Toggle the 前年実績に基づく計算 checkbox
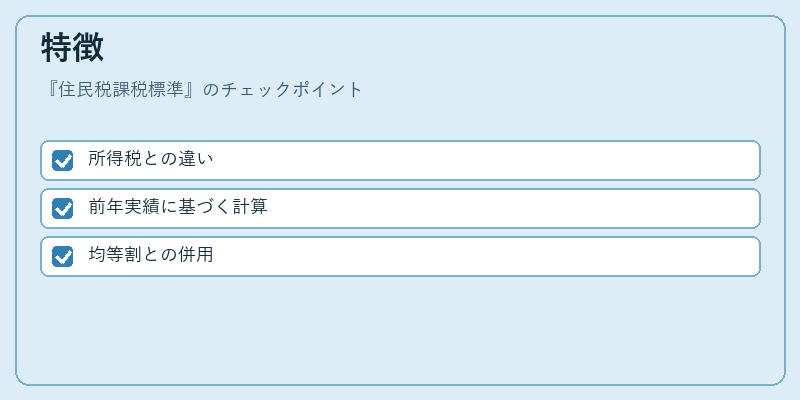The height and width of the screenshot is (400, 800). (62, 208)
